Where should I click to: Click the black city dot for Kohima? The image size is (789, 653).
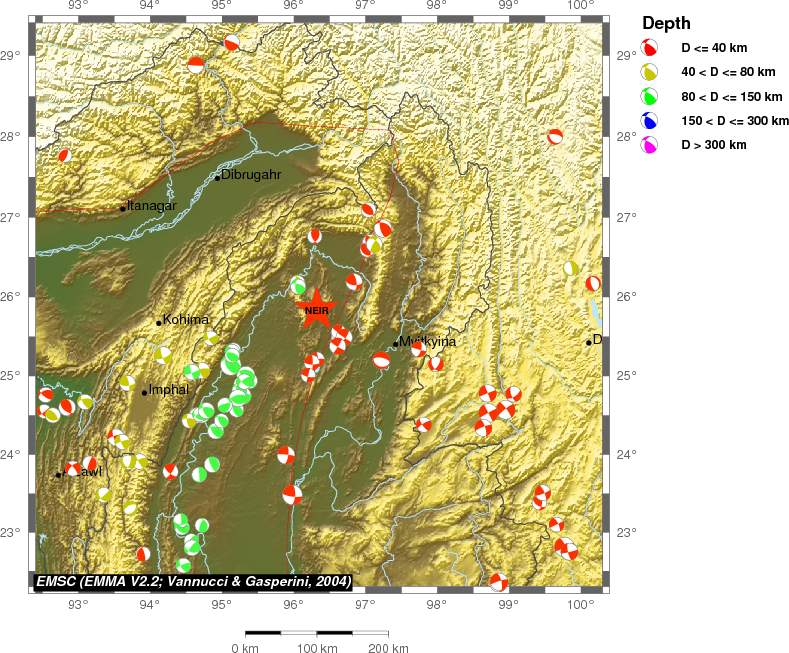point(159,323)
